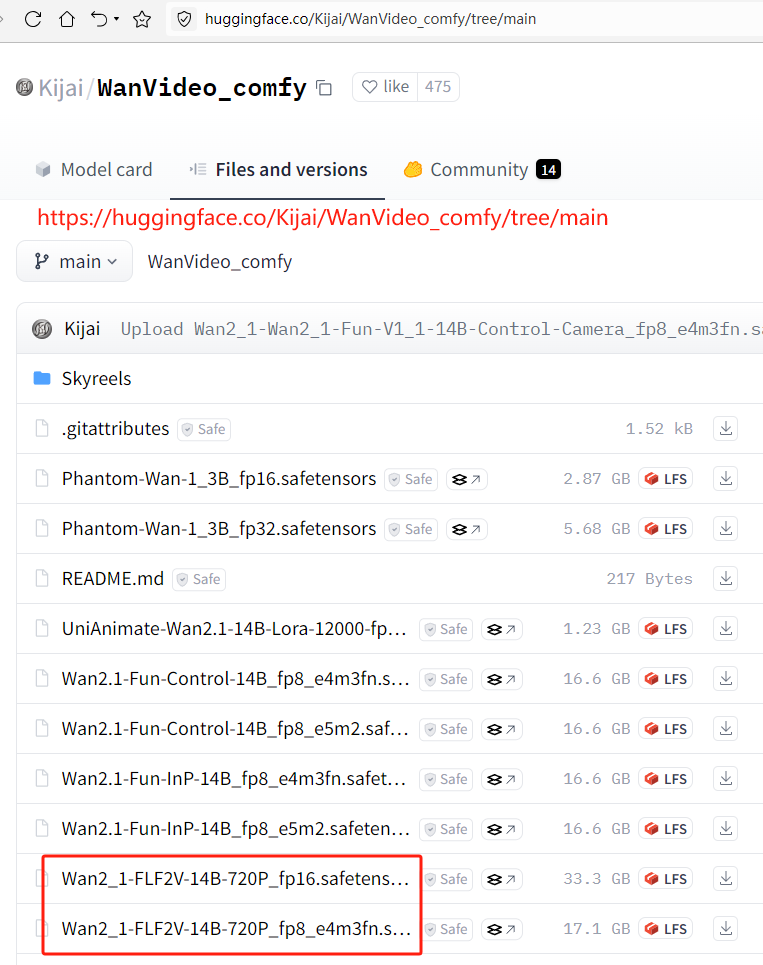Open Wan2.1-Fun-Control-14B_fp8_e4m3fn file
Viewport: 763px width, 965px height.
[x=235, y=679]
